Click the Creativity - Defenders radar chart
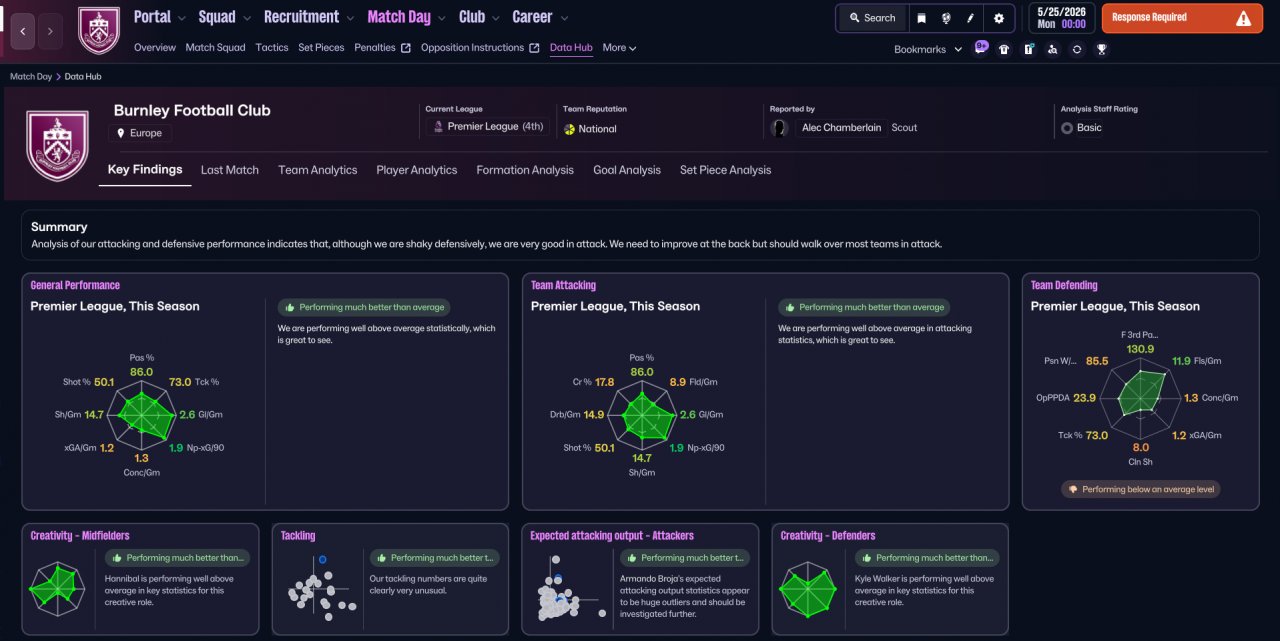 coord(807,588)
